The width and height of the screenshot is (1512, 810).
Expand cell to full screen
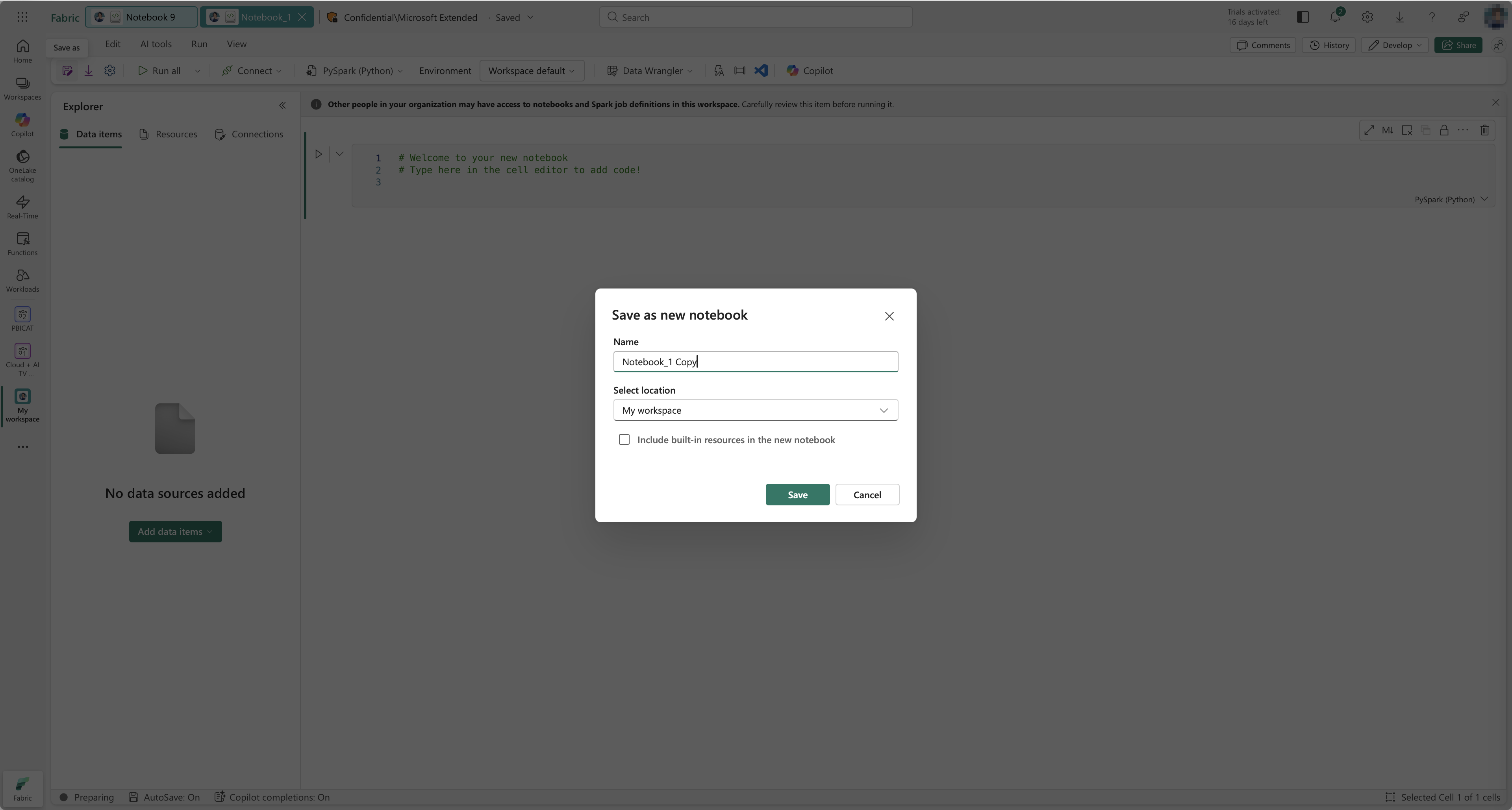(1369, 130)
